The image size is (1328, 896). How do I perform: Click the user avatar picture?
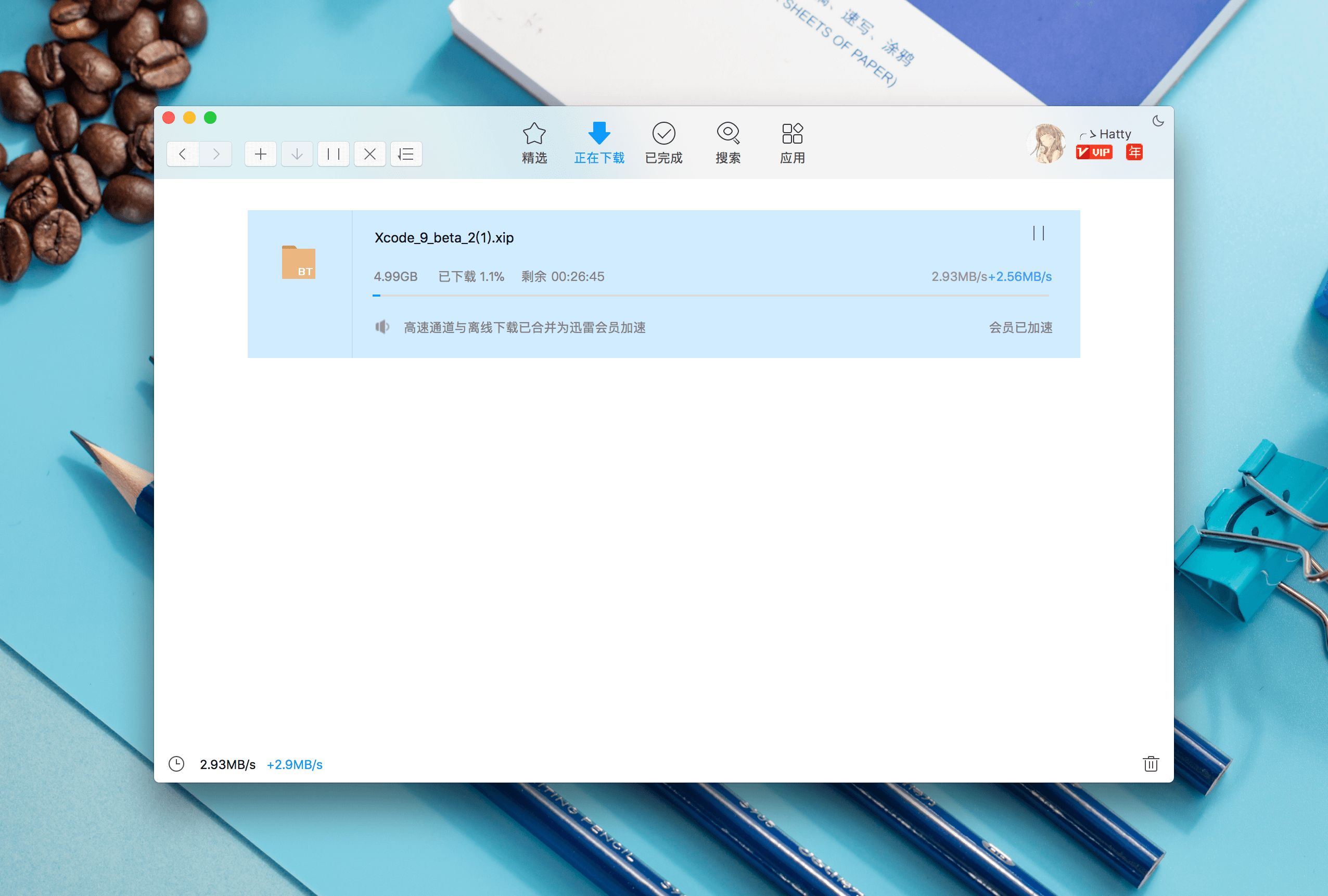(1047, 144)
